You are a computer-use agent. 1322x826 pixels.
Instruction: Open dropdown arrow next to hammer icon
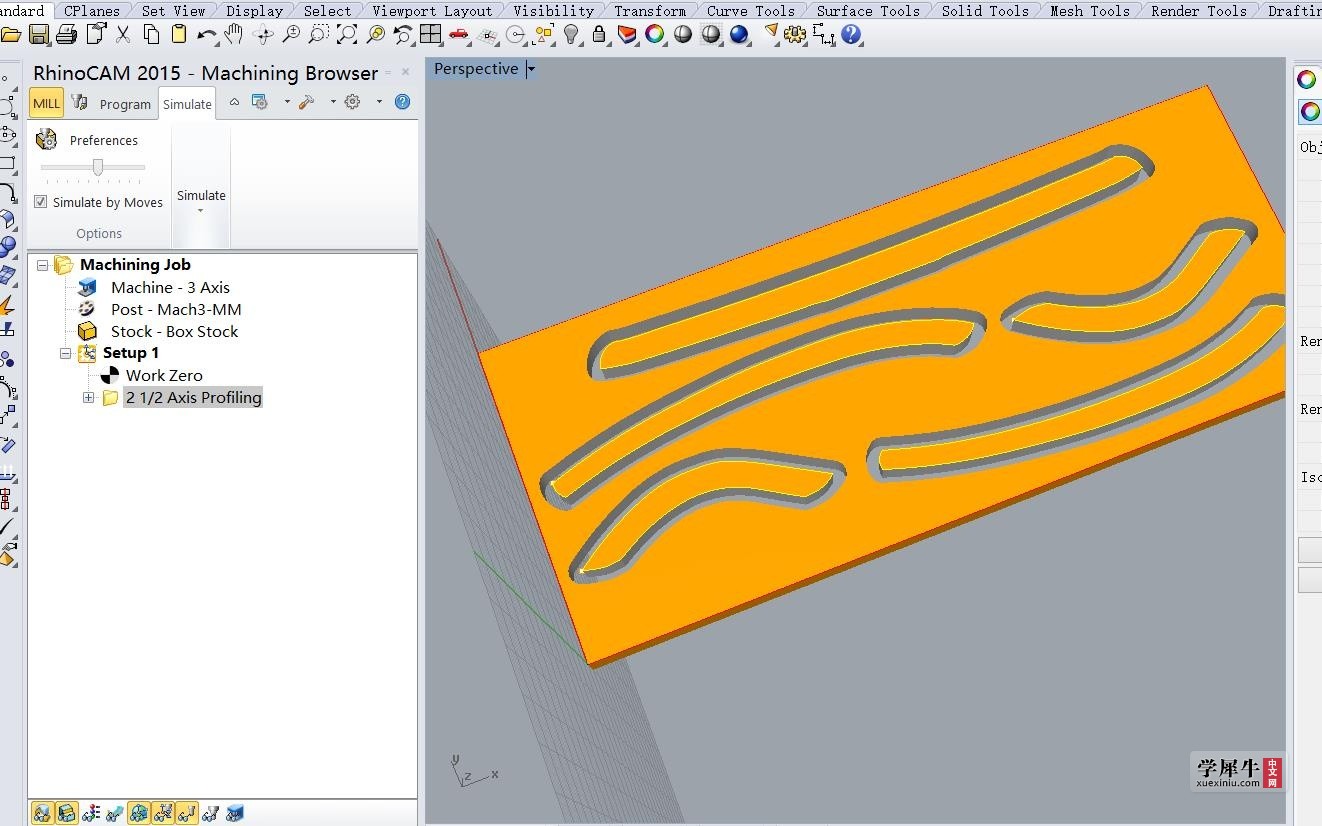(333, 102)
